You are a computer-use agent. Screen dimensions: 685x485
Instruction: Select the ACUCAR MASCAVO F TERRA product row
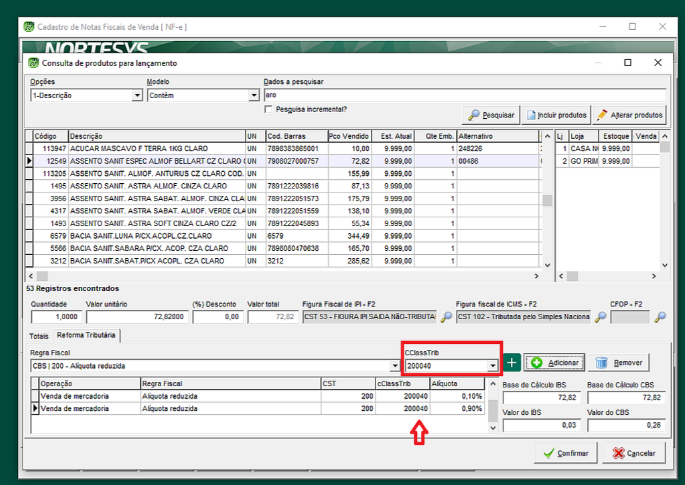[x=150, y=148]
